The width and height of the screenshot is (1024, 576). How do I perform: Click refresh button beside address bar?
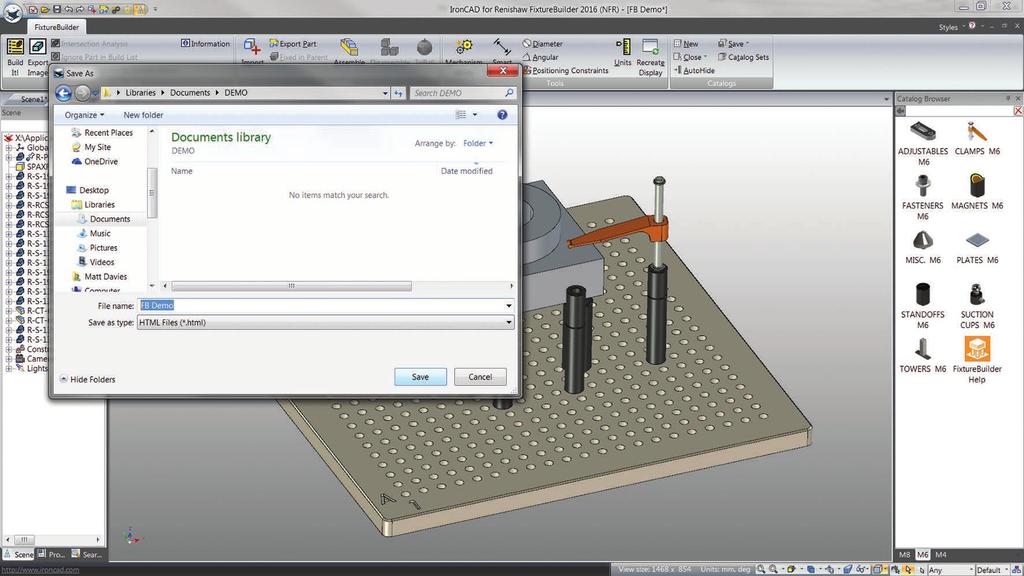coord(398,93)
